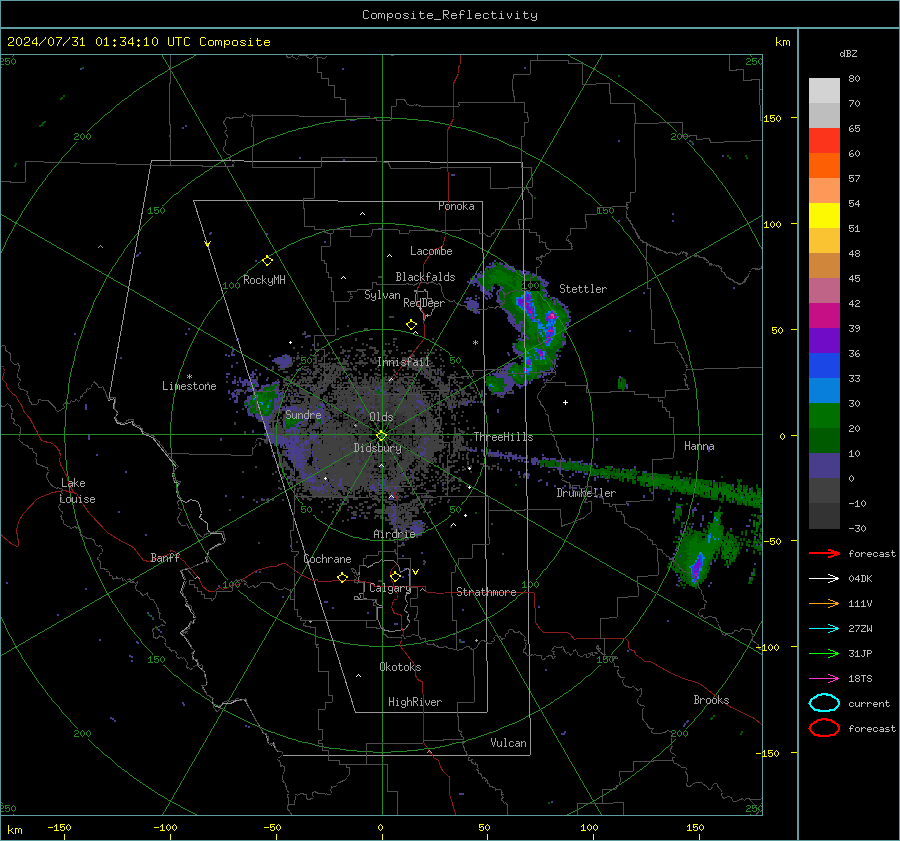
Task: Click the HighRiver town label
Action: (414, 702)
